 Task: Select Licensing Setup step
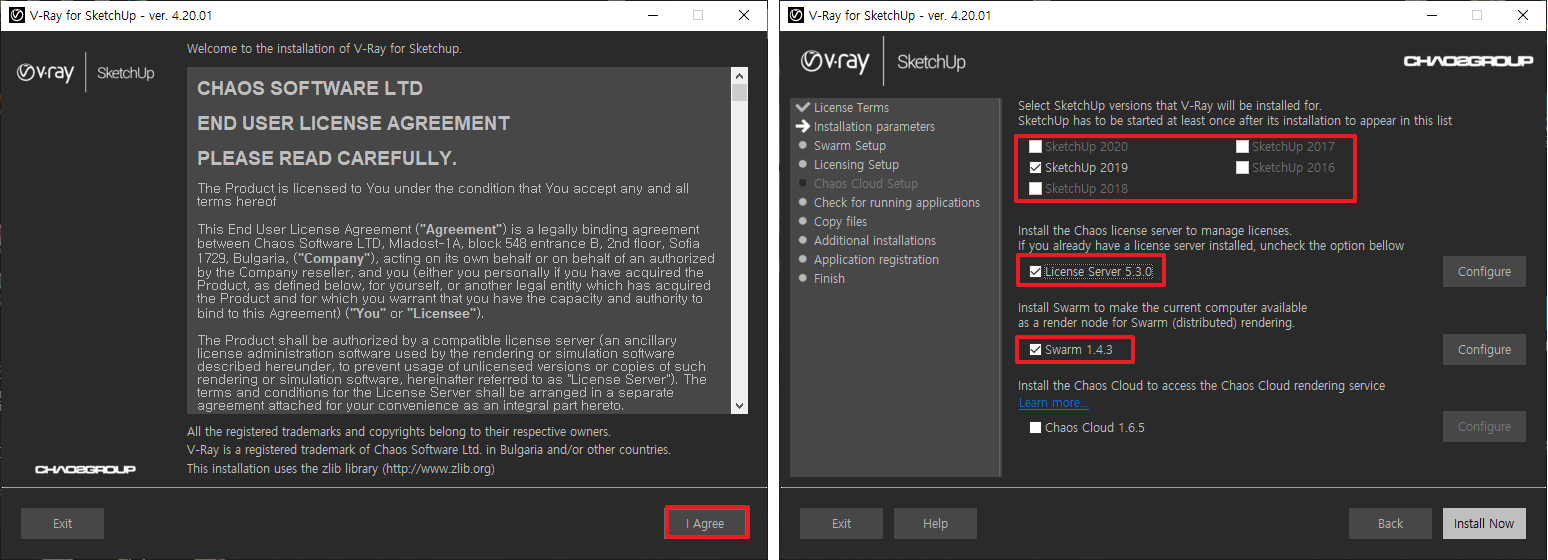point(856,164)
